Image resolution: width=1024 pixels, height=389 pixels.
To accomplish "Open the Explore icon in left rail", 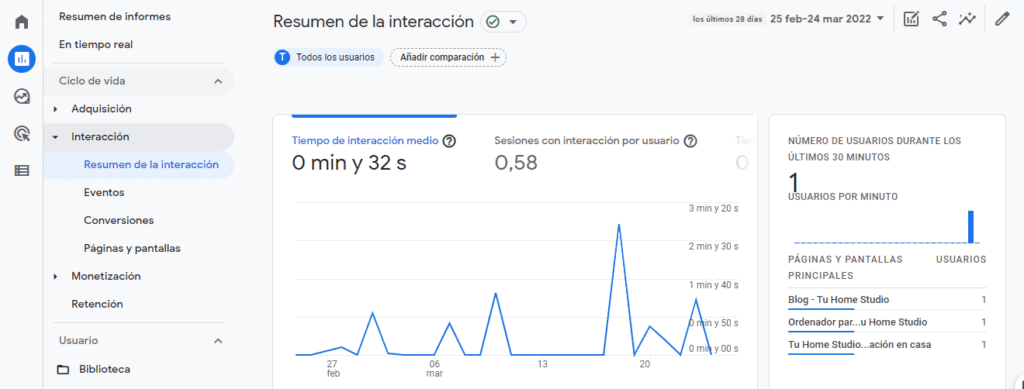I will [x=22, y=97].
